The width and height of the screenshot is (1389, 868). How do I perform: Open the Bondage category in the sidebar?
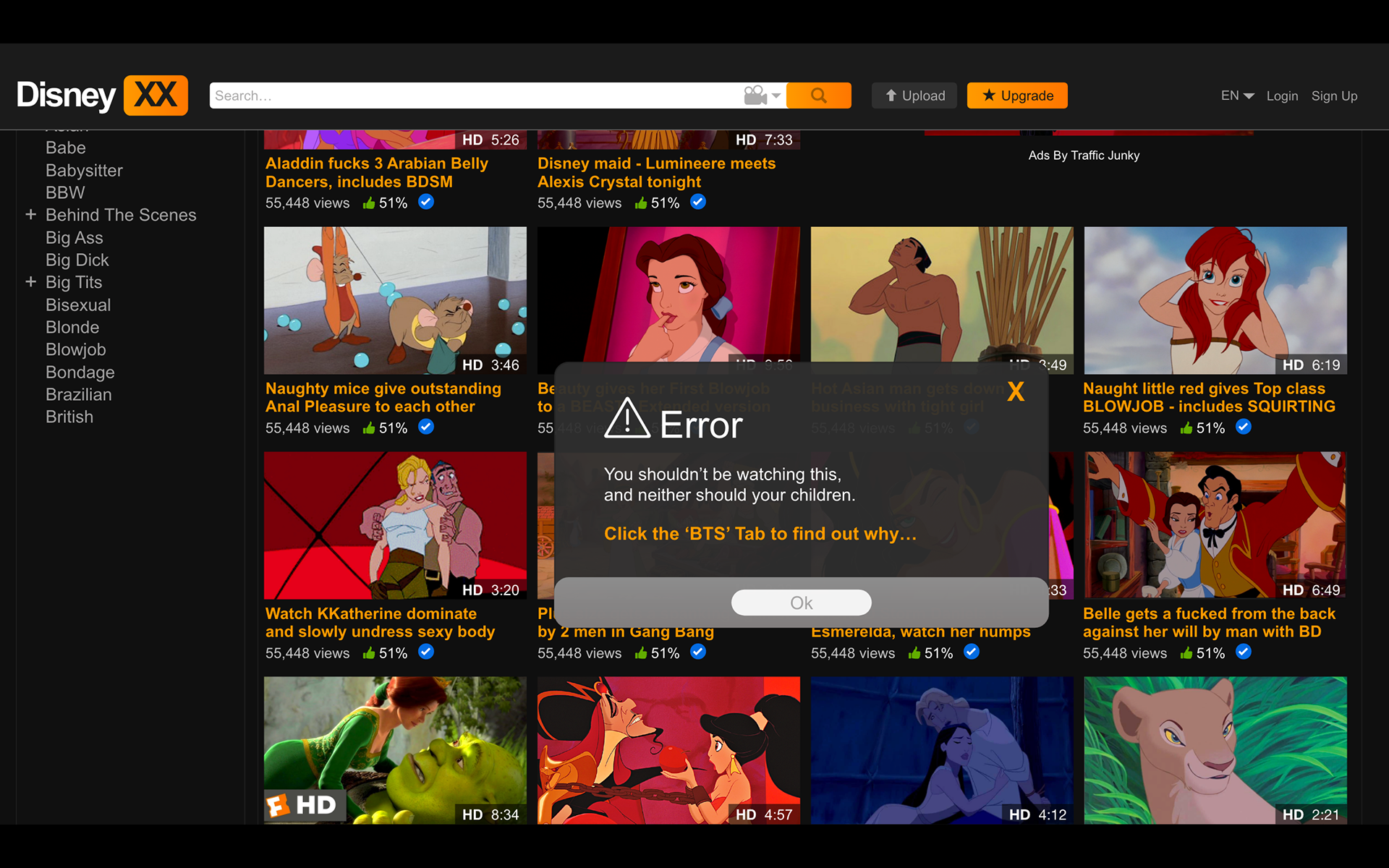pos(80,372)
